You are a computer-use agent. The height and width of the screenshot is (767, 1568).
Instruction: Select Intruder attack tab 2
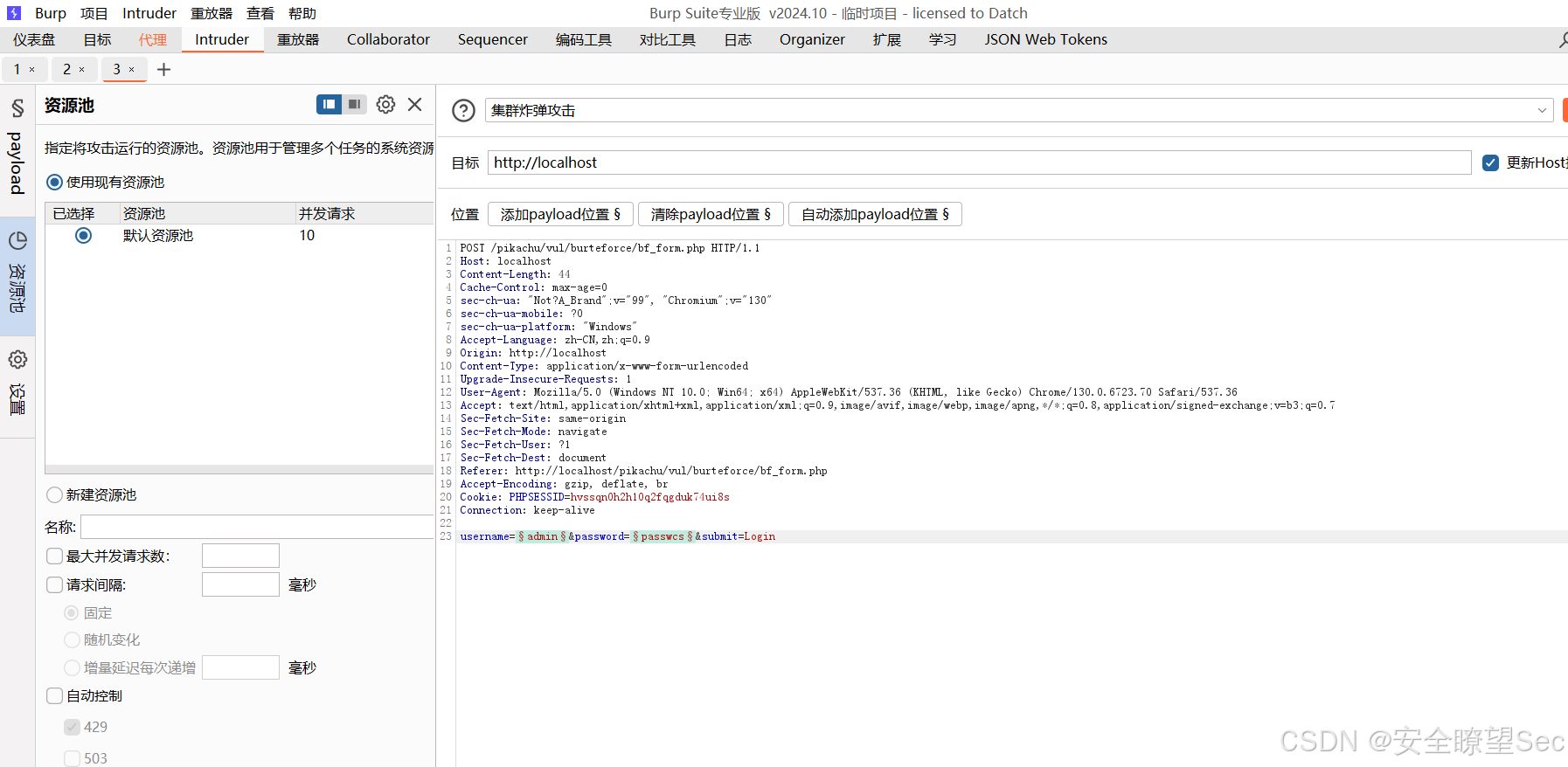66,70
